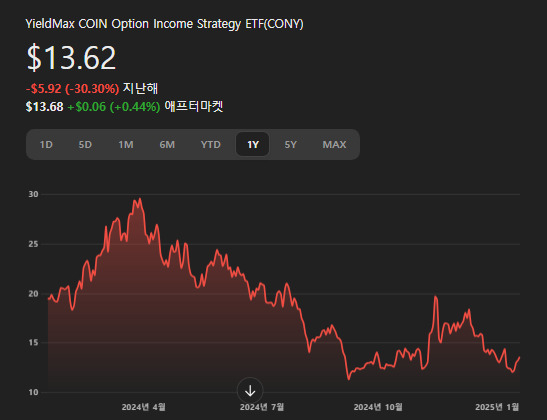Show the MAX range chart
The image size is (547, 420).
pyautogui.click(x=334, y=144)
